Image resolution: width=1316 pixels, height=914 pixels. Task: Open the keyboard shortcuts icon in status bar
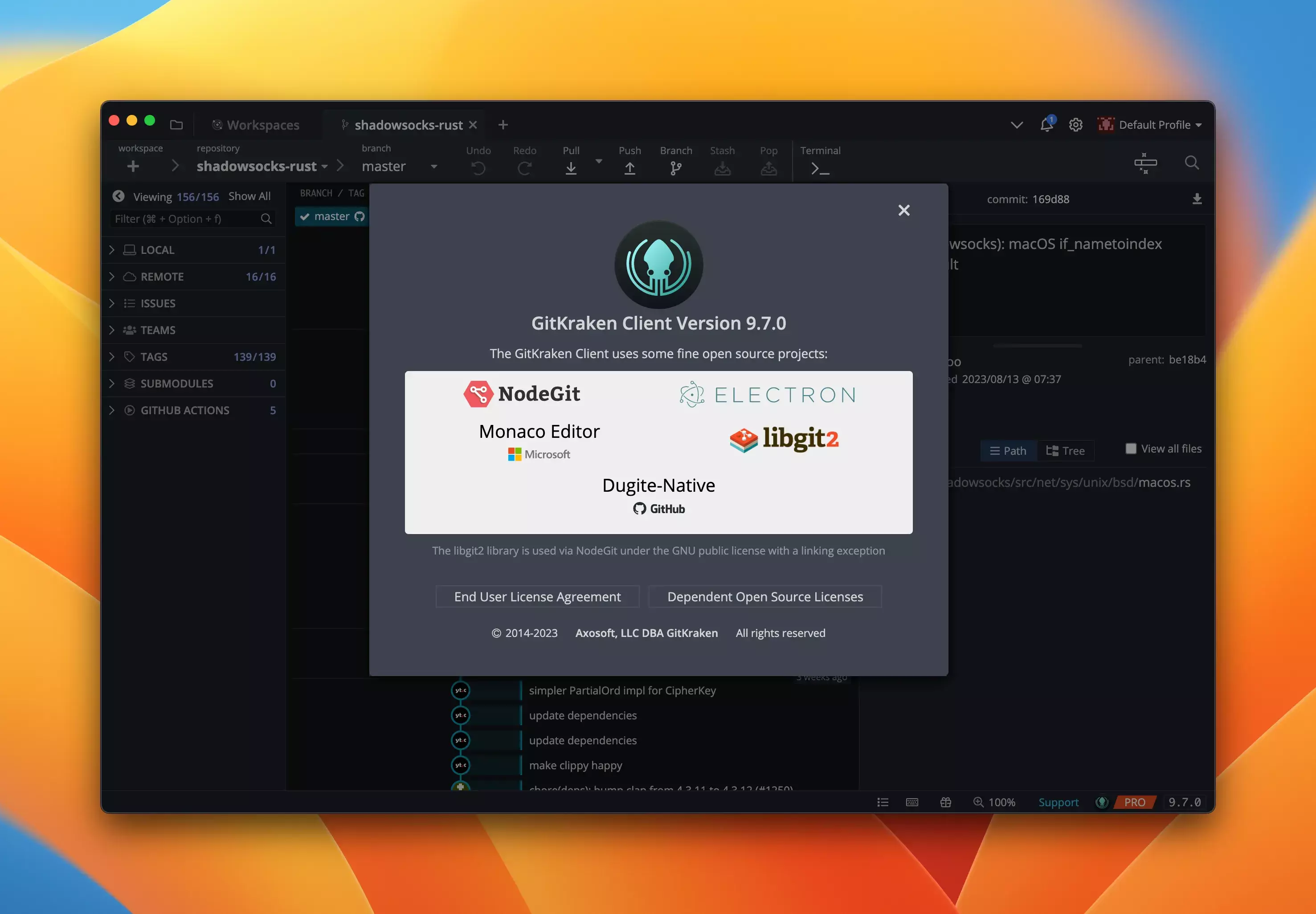click(911, 802)
